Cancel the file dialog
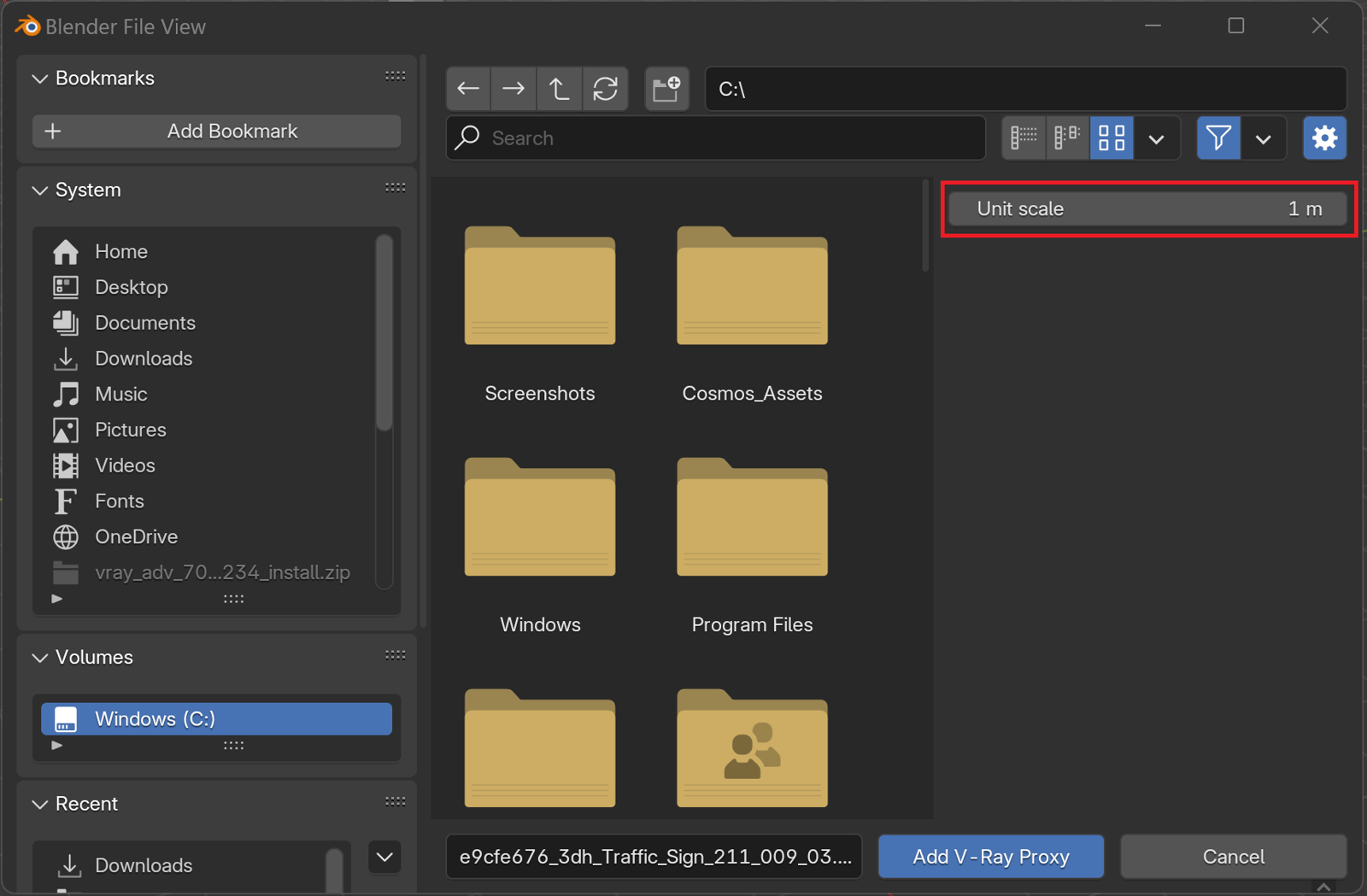The image size is (1367, 896). click(1234, 857)
